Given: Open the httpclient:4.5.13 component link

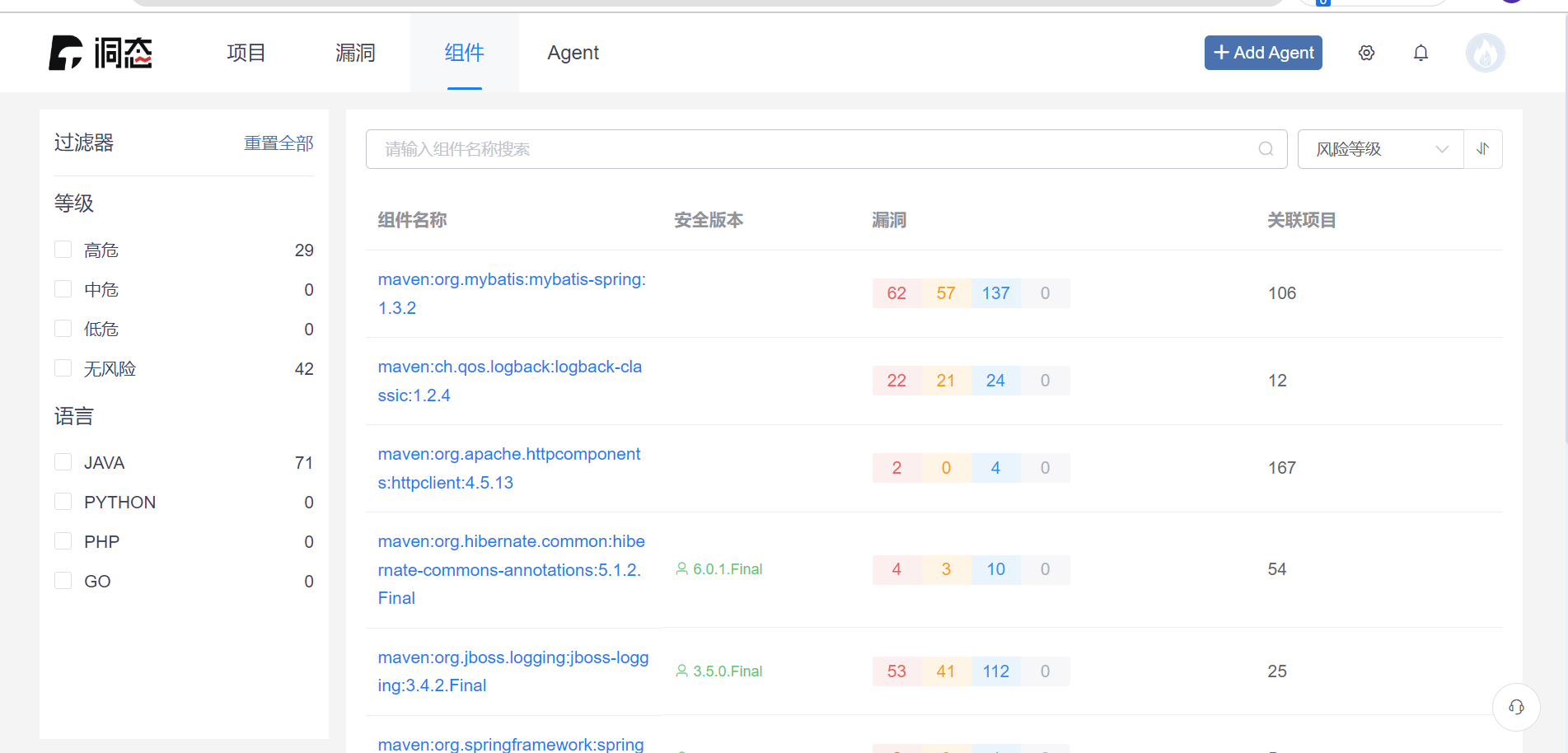Looking at the screenshot, I should 509,468.
